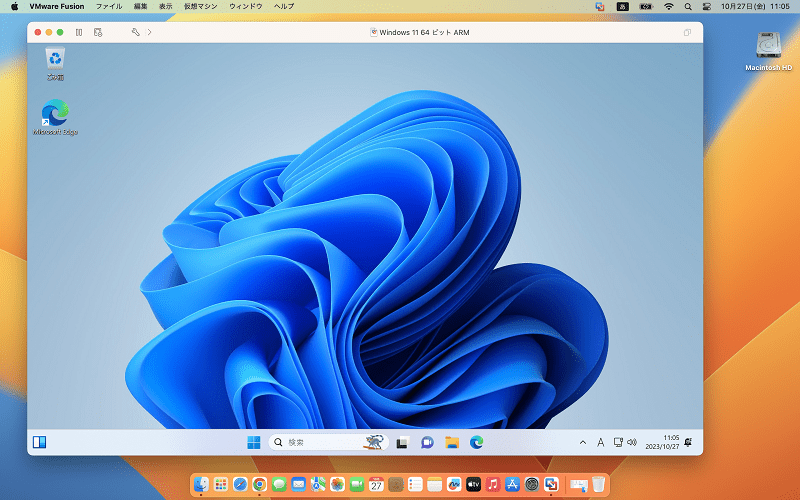Click the Unity view icon at the window's right edge
Image resolution: width=800 pixels, height=500 pixels.
[687, 32]
